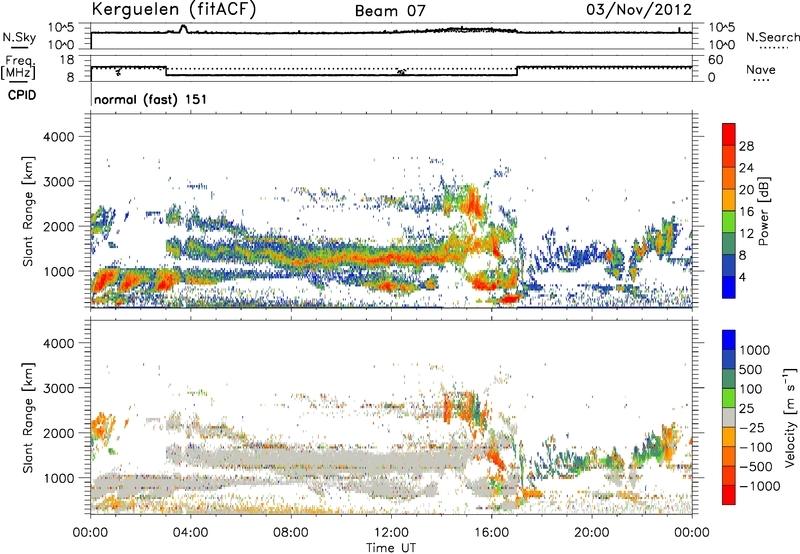Click the 1000 tick on the velocity panel
The image size is (800, 554).
click(x=58, y=478)
